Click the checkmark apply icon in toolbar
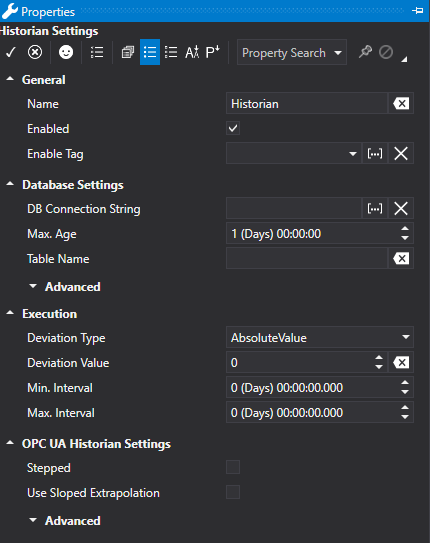The image size is (430, 543). pyautogui.click(x=11, y=52)
